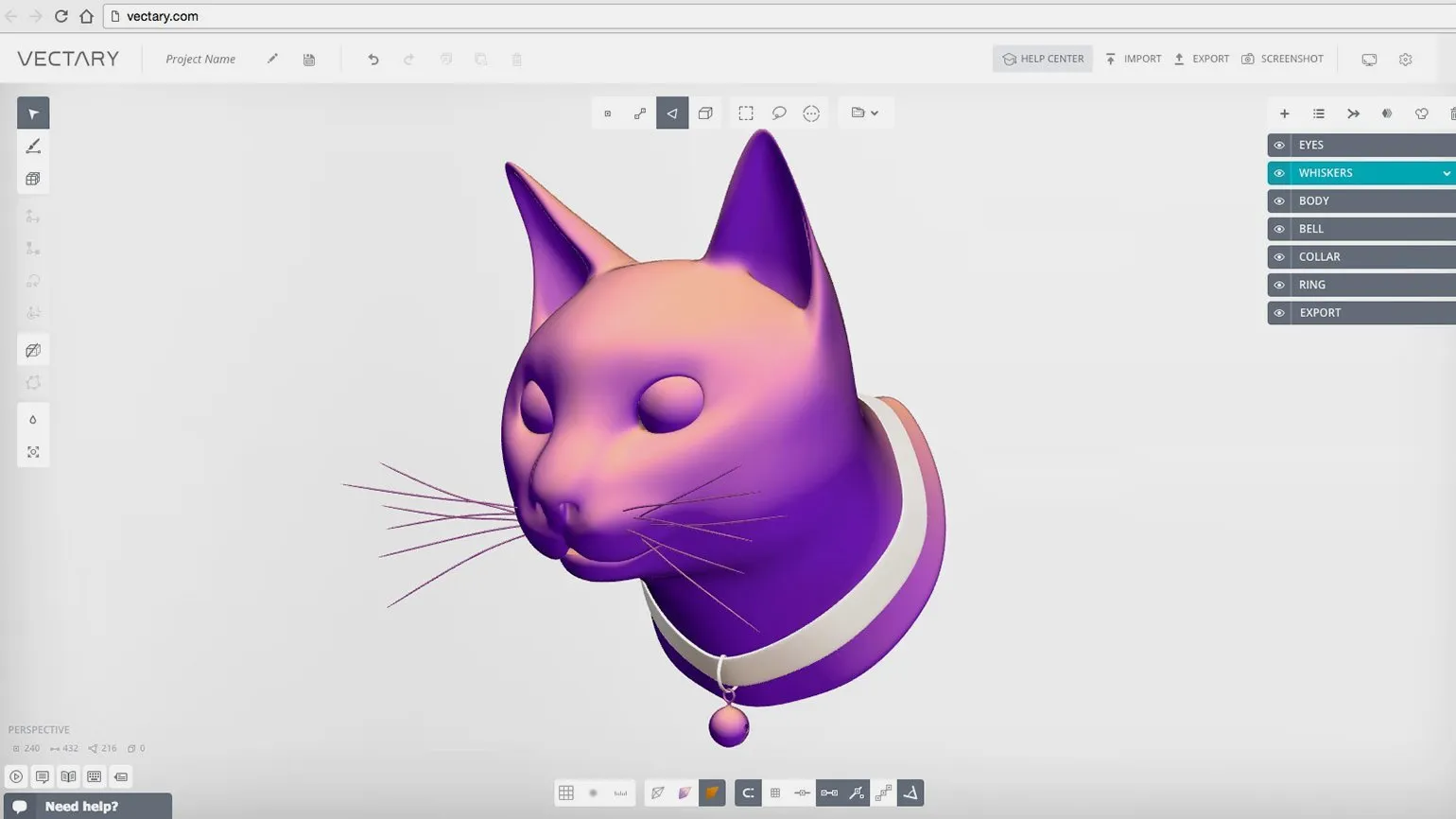Viewport: 1456px width, 819px height.
Task: Select the arrow selection tool
Action: [x=33, y=113]
